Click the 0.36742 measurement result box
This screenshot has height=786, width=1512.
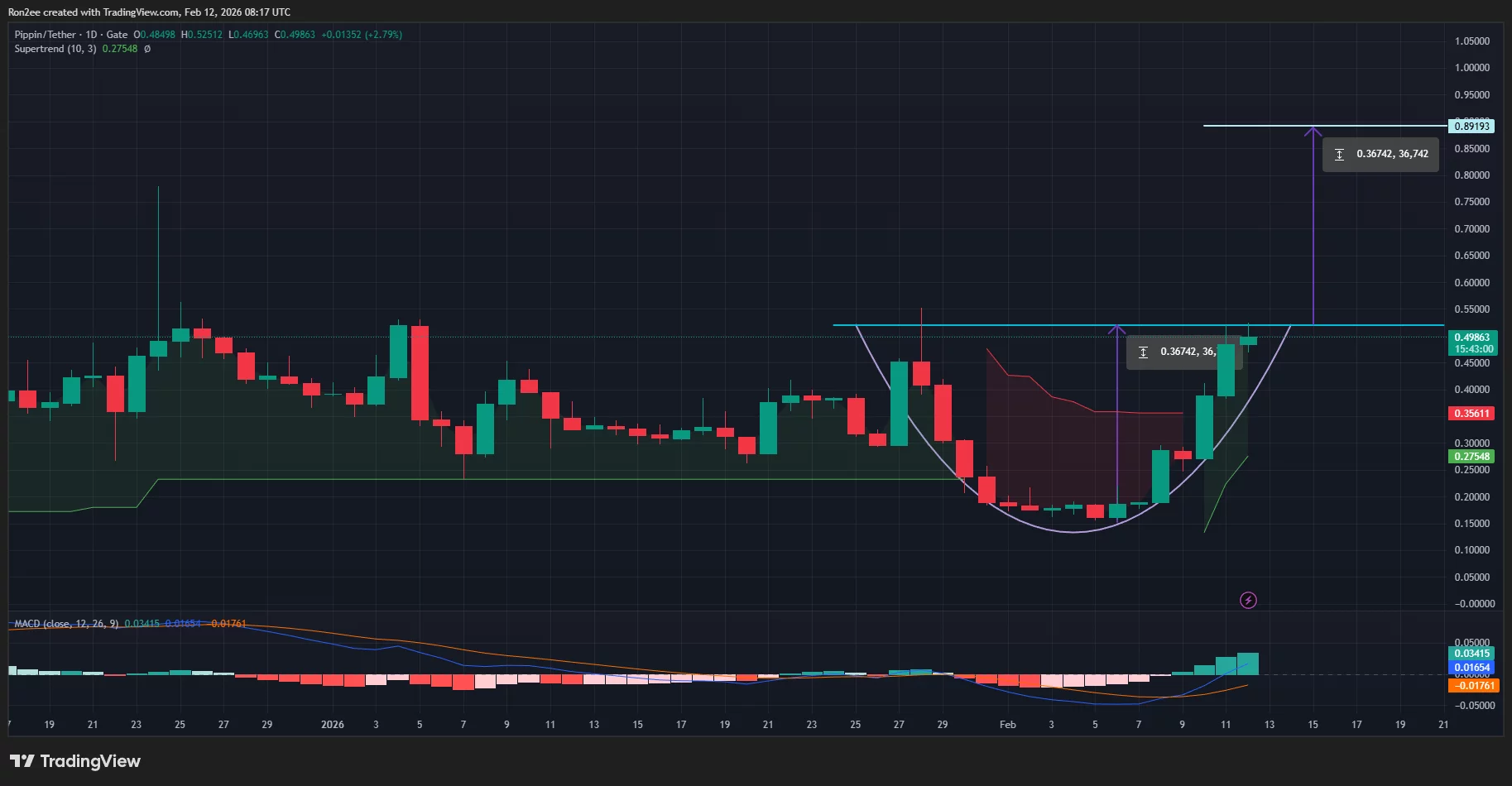(x=1380, y=154)
